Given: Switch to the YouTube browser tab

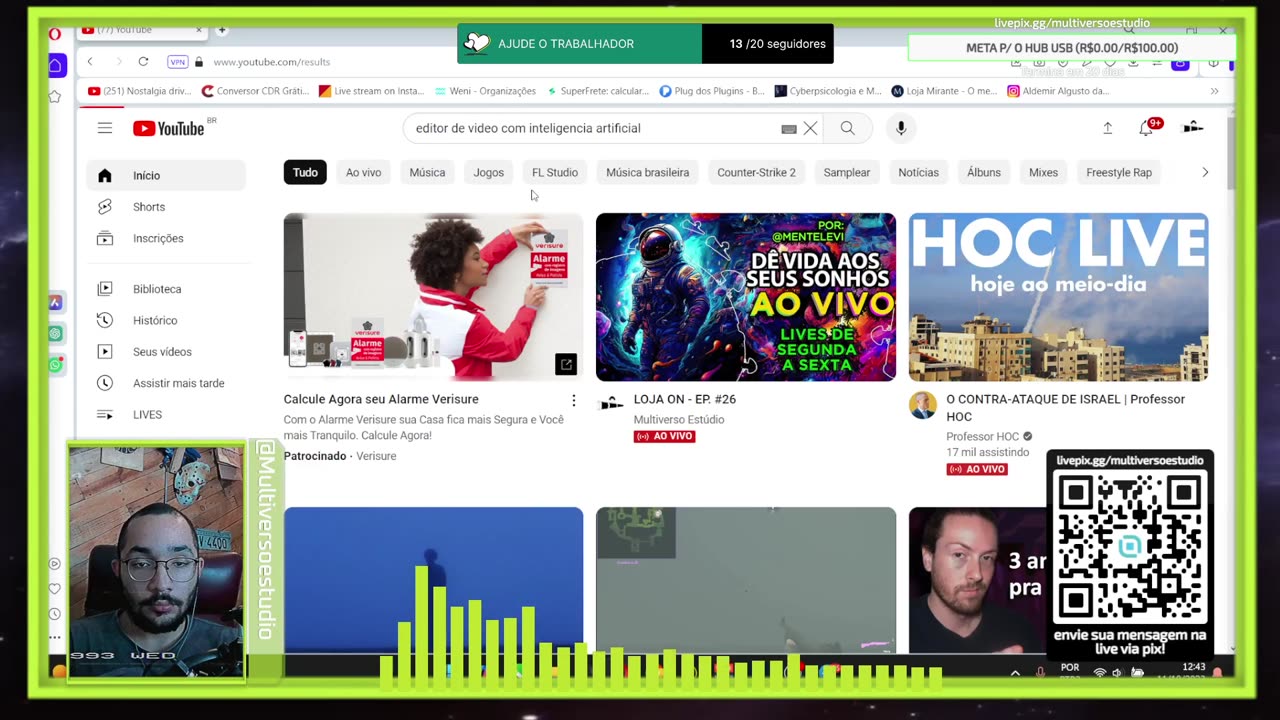Looking at the screenshot, I should point(143,30).
